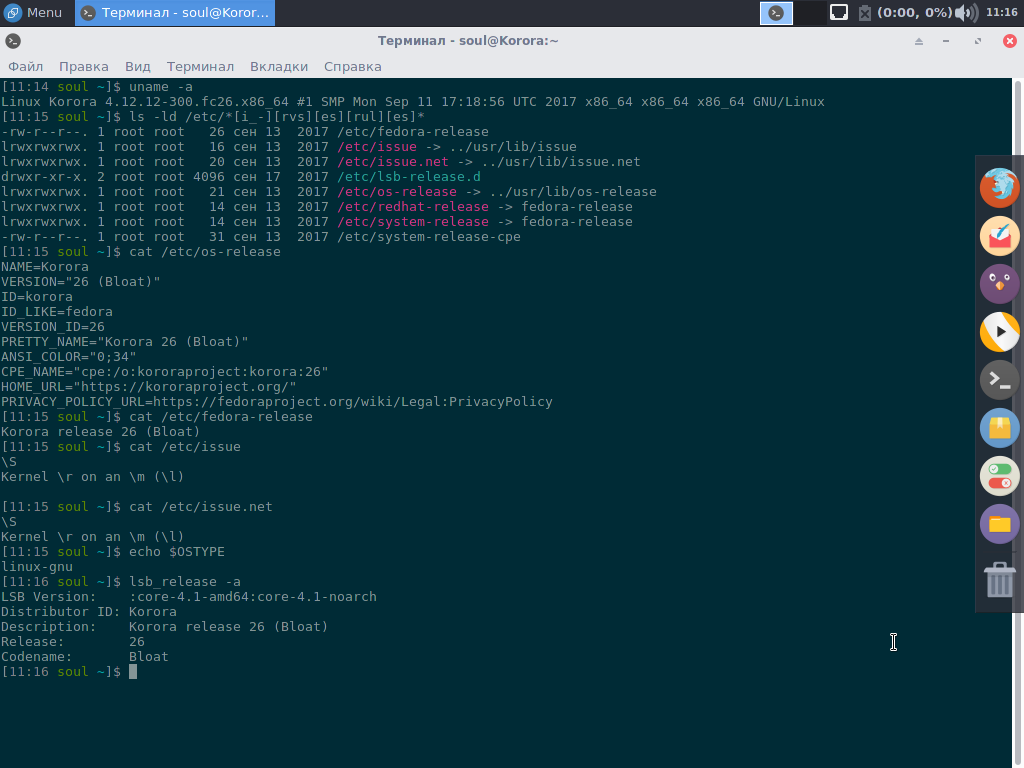Click the 'VERSION_ID=26' line
The image size is (1024, 768).
(53, 327)
